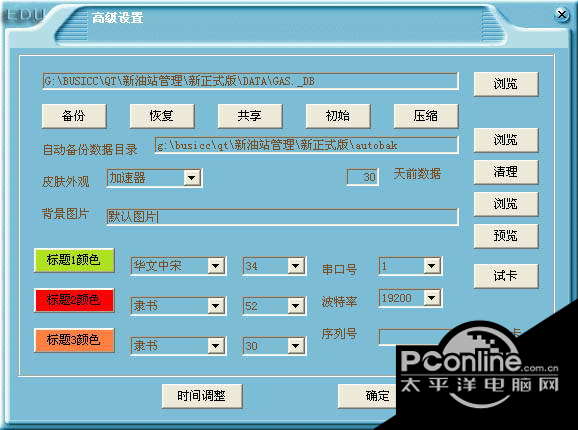Click the 序列号 serial number field

[x=416, y=336]
